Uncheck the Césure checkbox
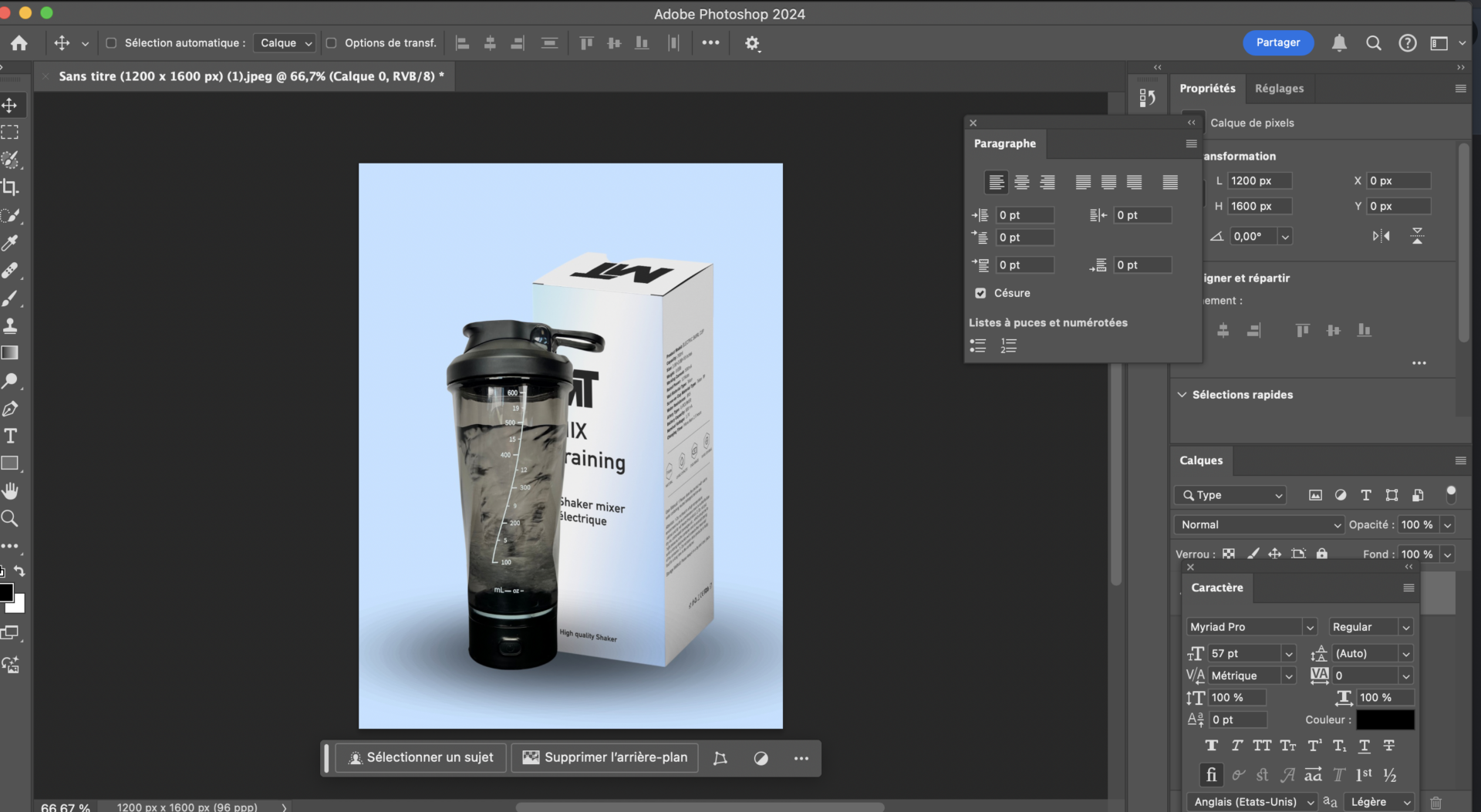 tap(980, 293)
